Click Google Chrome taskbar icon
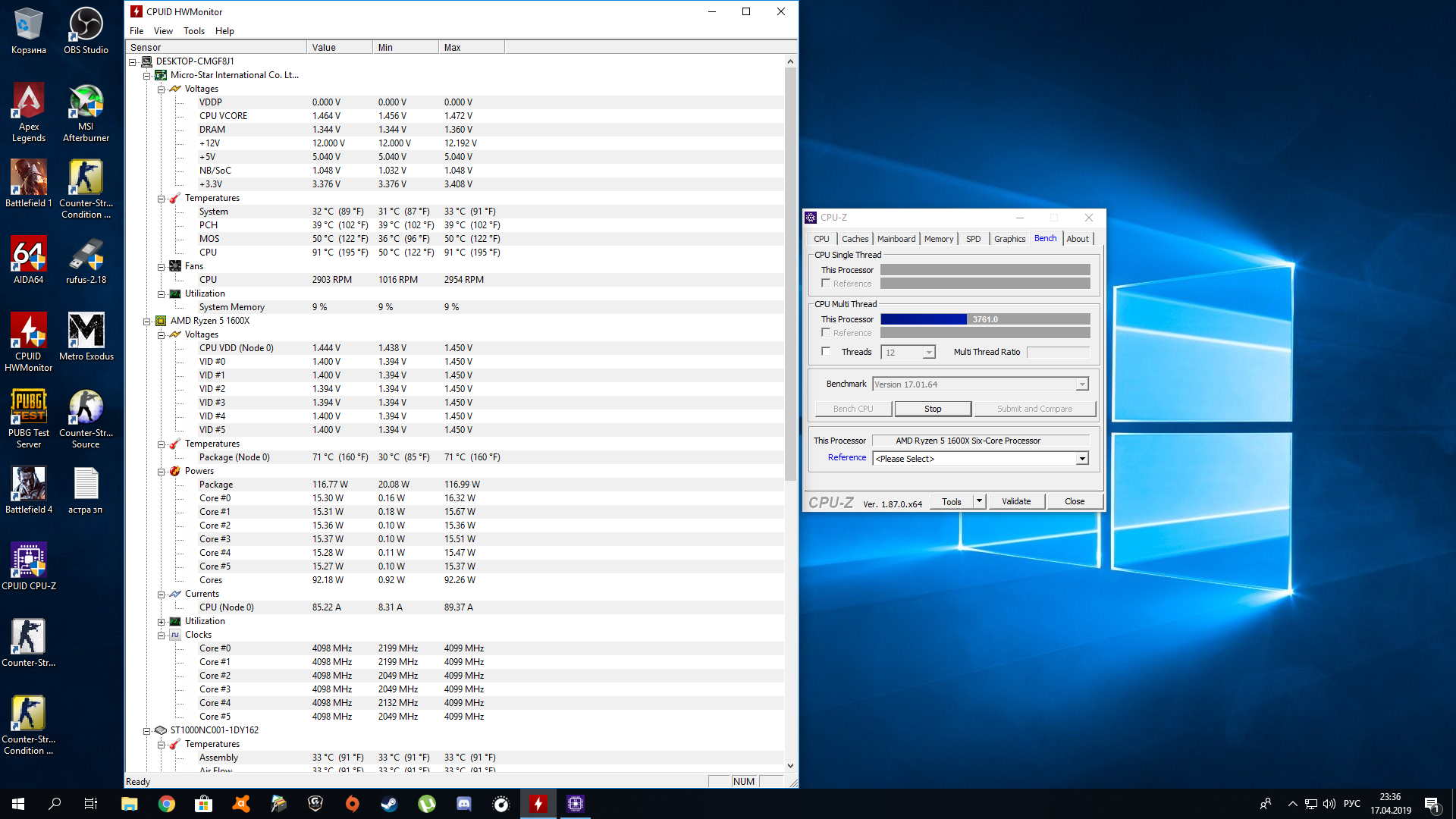The image size is (1456, 819). 166,804
